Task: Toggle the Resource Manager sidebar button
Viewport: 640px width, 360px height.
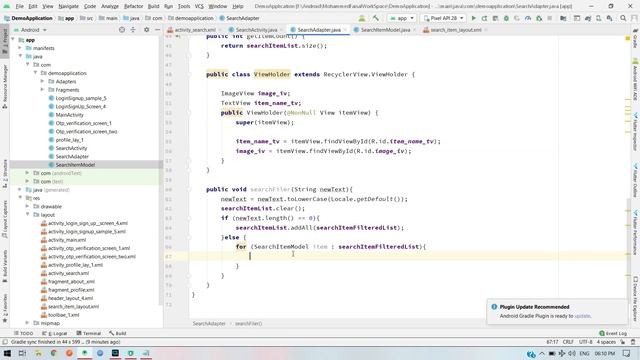Action: click(5, 86)
